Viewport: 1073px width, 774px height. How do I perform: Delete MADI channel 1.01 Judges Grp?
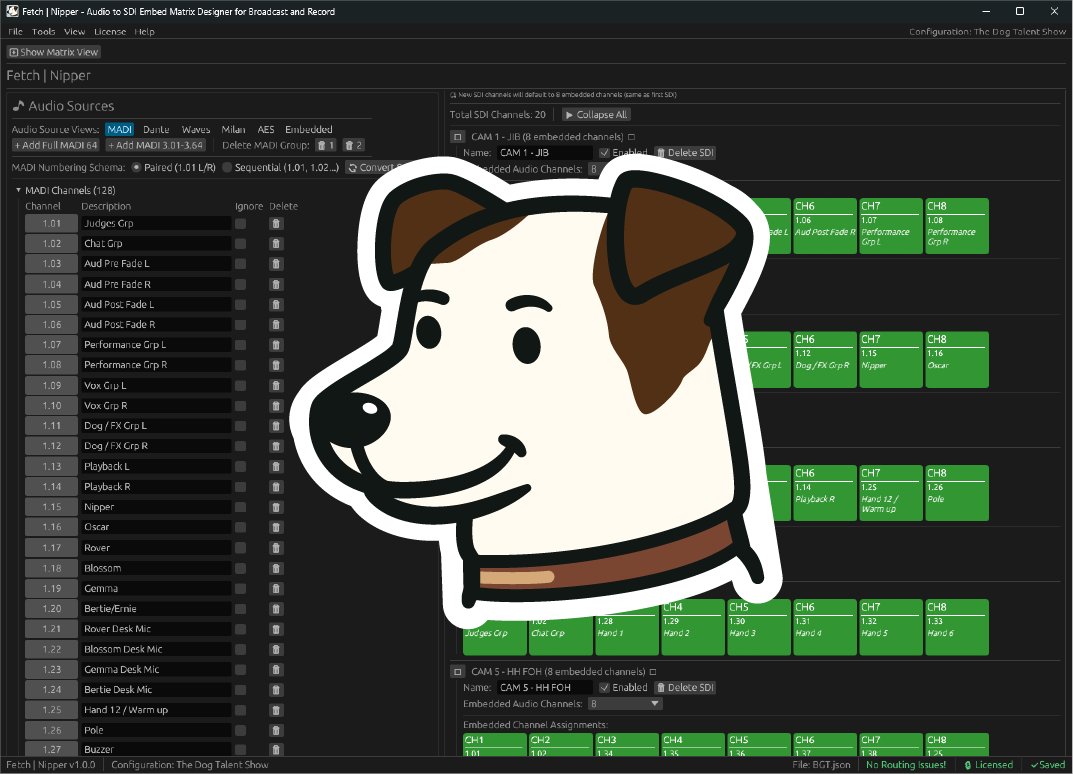[x=276, y=223]
